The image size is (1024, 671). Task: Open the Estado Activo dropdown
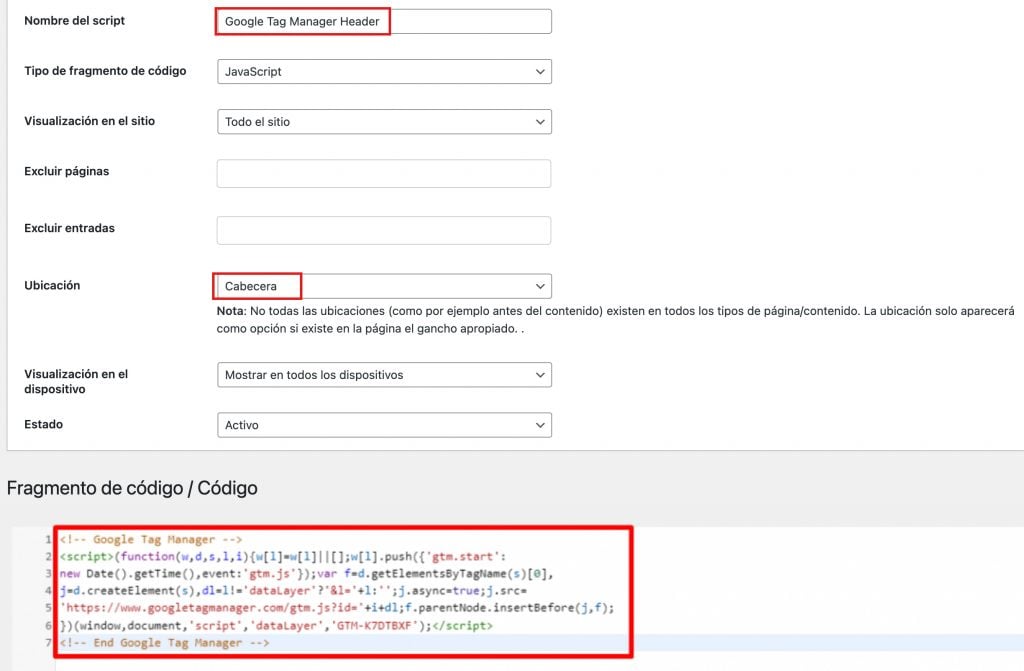[384, 425]
